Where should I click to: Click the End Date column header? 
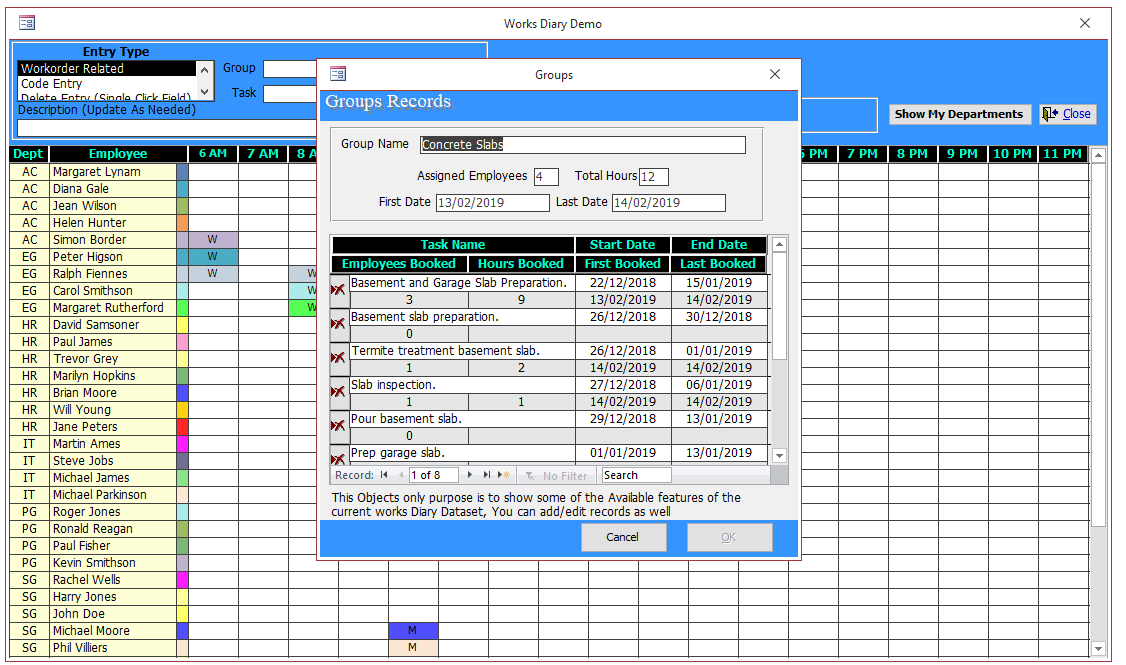(x=719, y=245)
